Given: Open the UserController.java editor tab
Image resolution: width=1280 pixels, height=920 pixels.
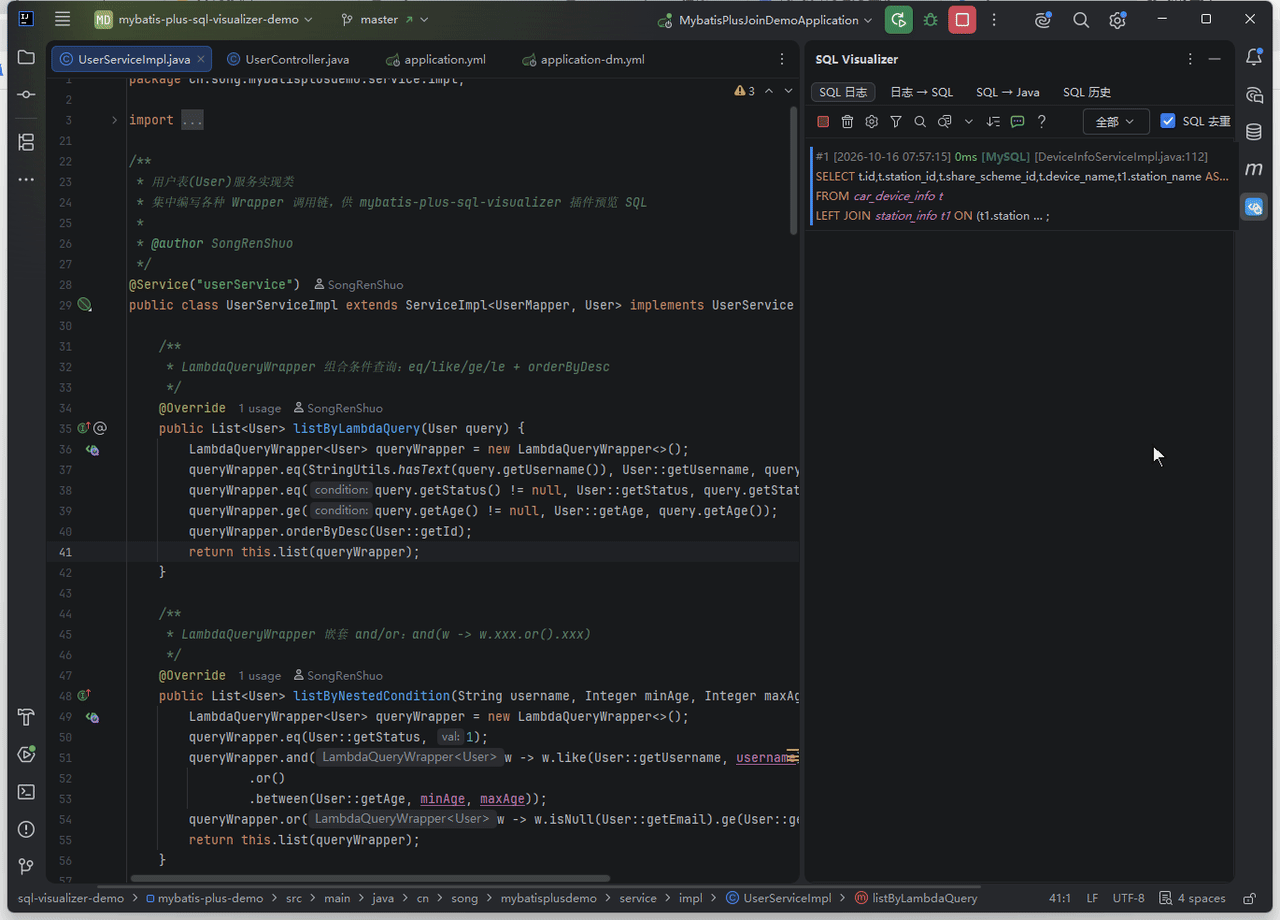Looking at the screenshot, I should click(287, 60).
